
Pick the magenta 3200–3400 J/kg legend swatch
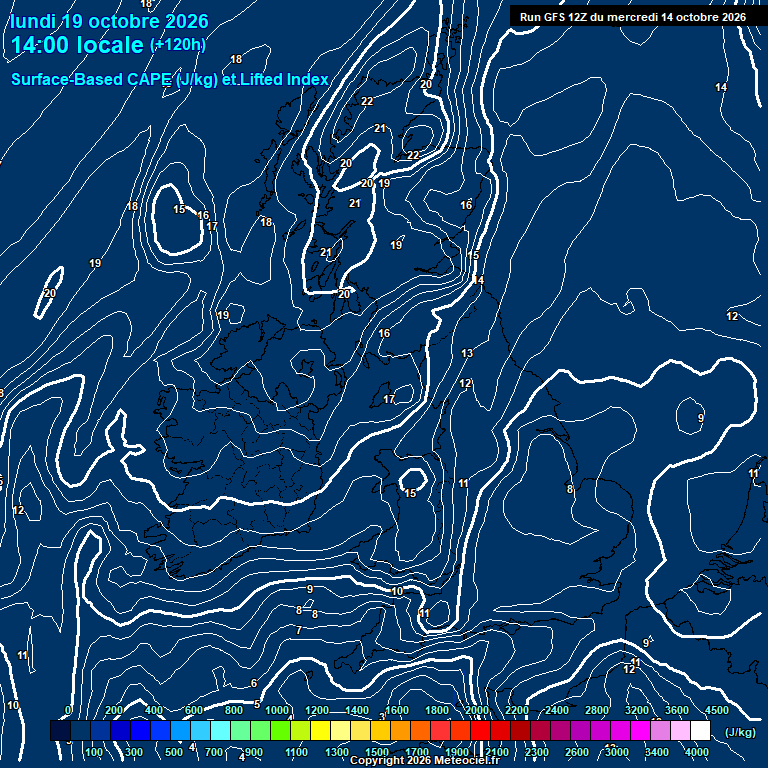640,730
